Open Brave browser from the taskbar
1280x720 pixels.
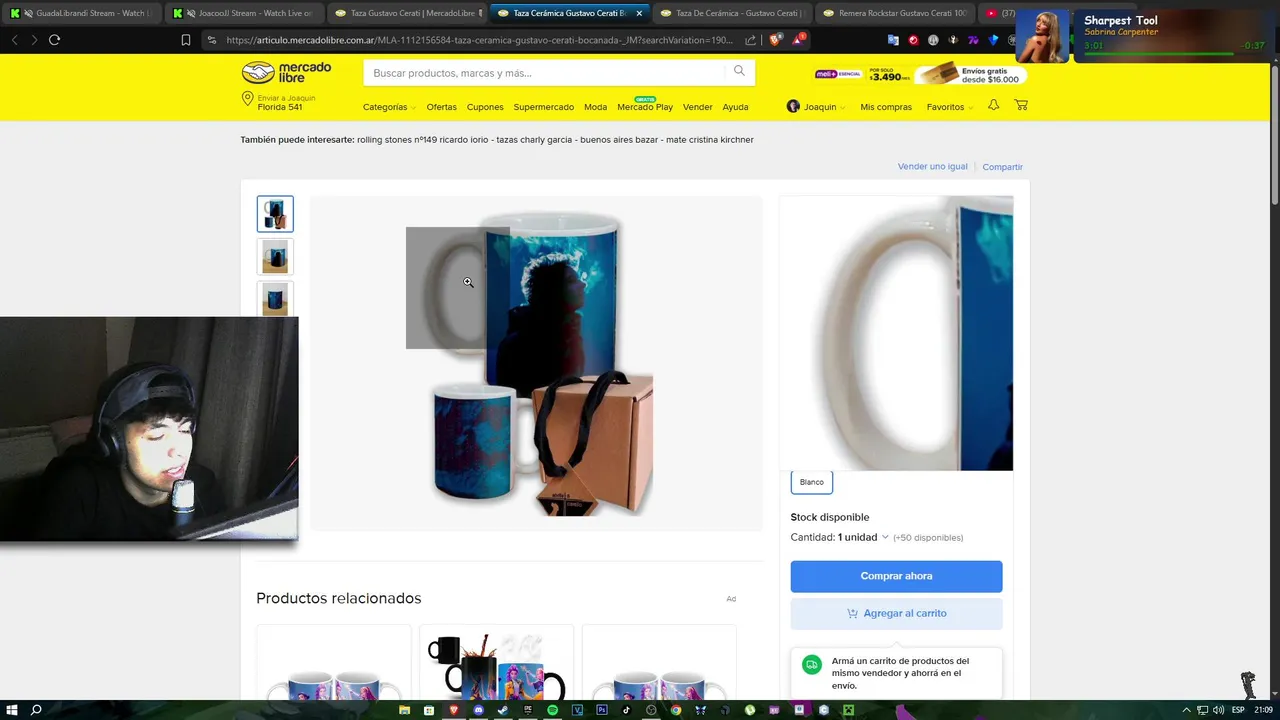tap(454, 710)
